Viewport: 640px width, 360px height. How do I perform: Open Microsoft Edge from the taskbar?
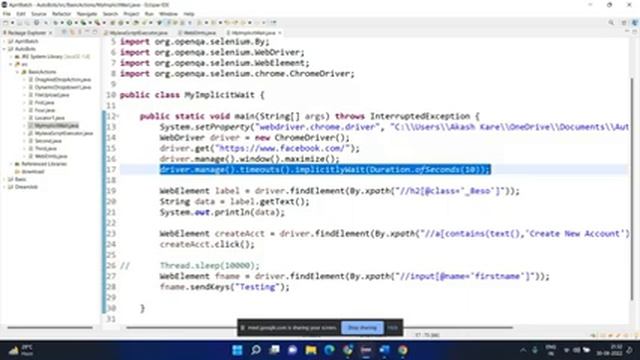329,350
